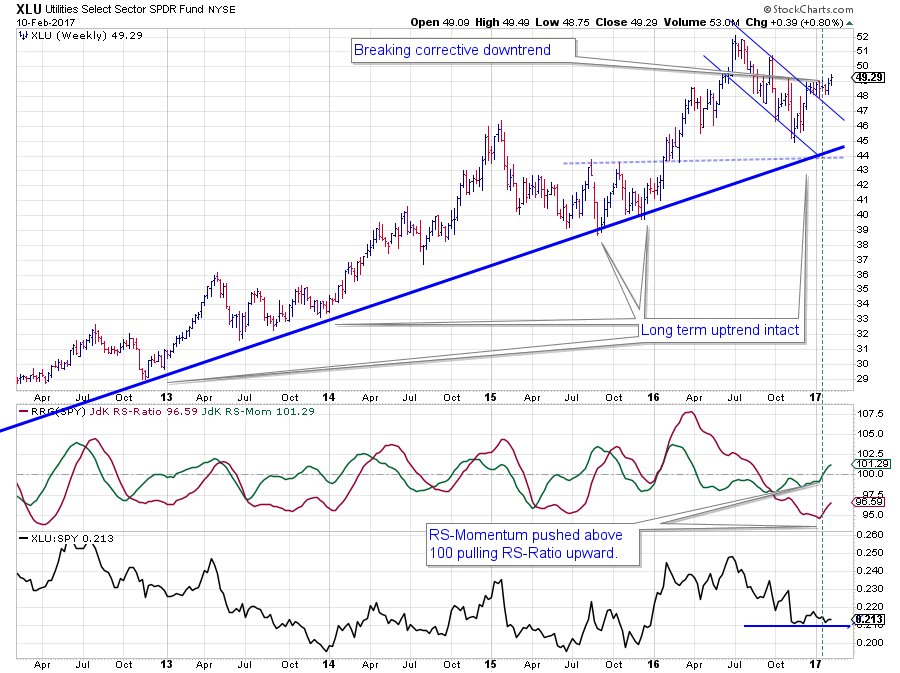Click the 'Long term uptrend intact' annotation box
900x673 pixels.
[x=720, y=330]
